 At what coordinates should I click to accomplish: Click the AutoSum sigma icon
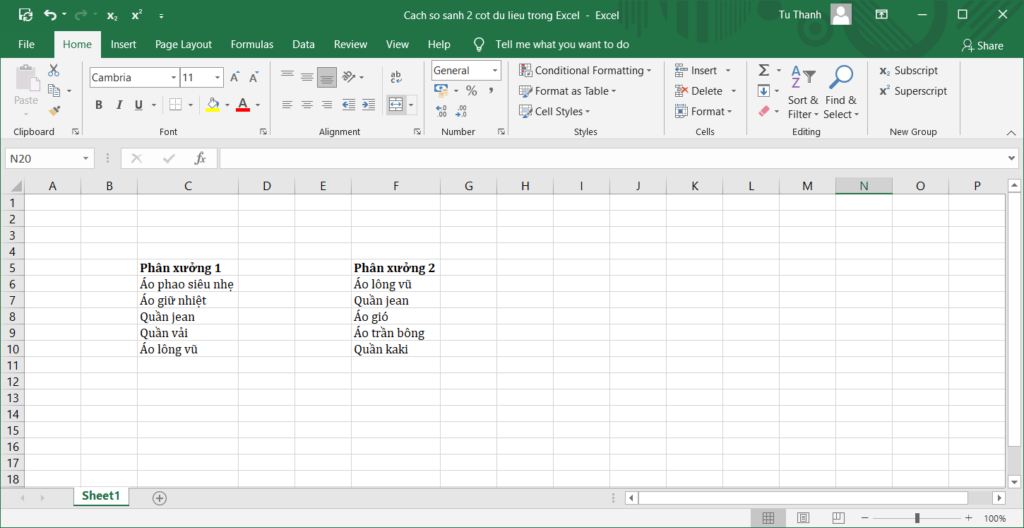(764, 71)
